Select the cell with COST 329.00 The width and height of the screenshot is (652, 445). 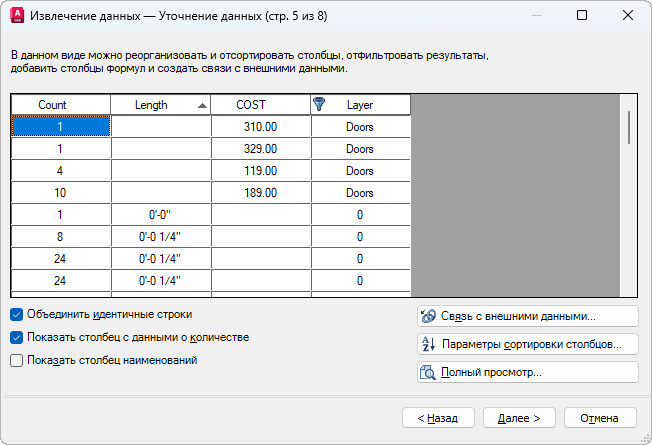[261, 149]
